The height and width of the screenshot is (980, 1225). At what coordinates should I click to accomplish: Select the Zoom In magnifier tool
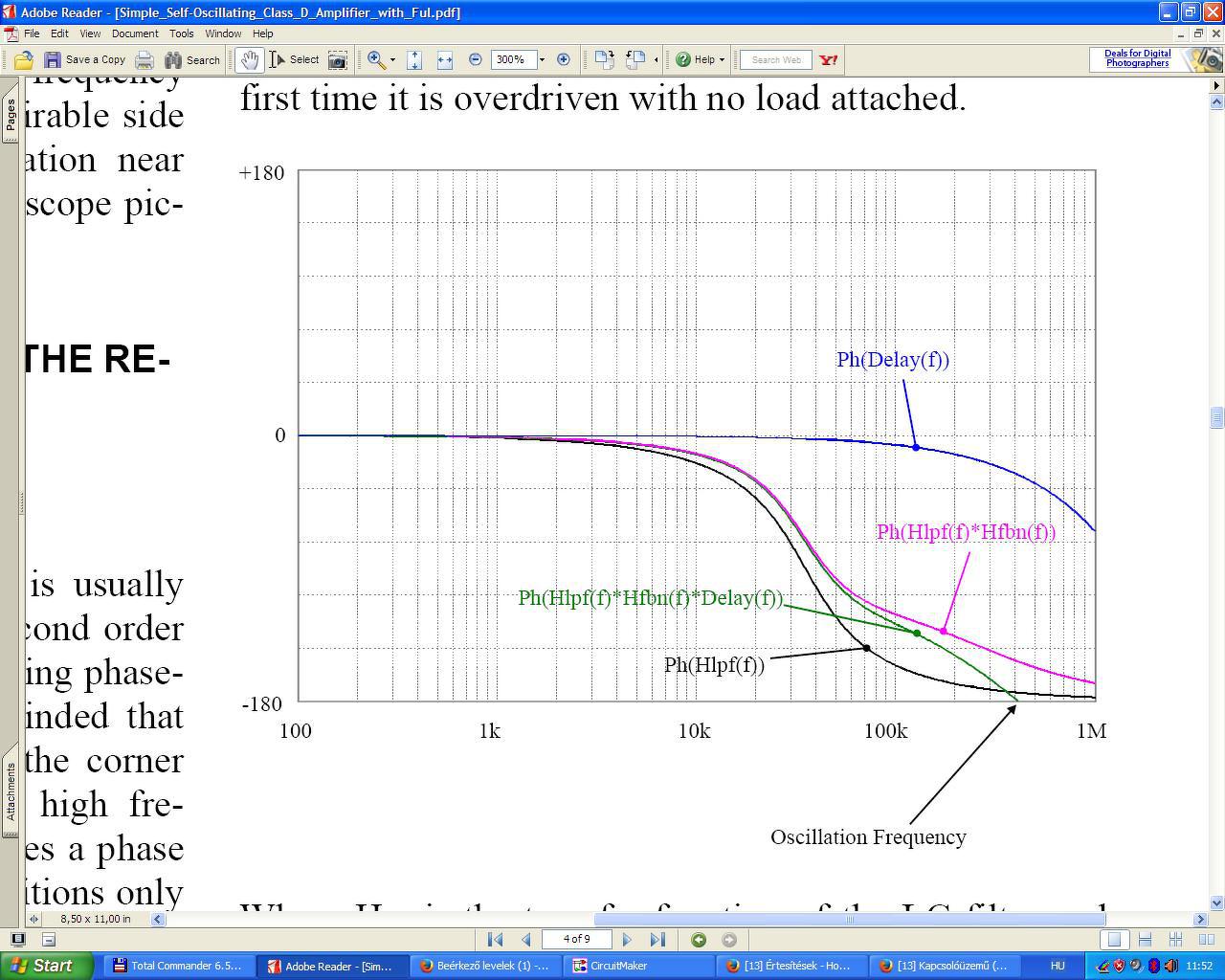point(376,60)
